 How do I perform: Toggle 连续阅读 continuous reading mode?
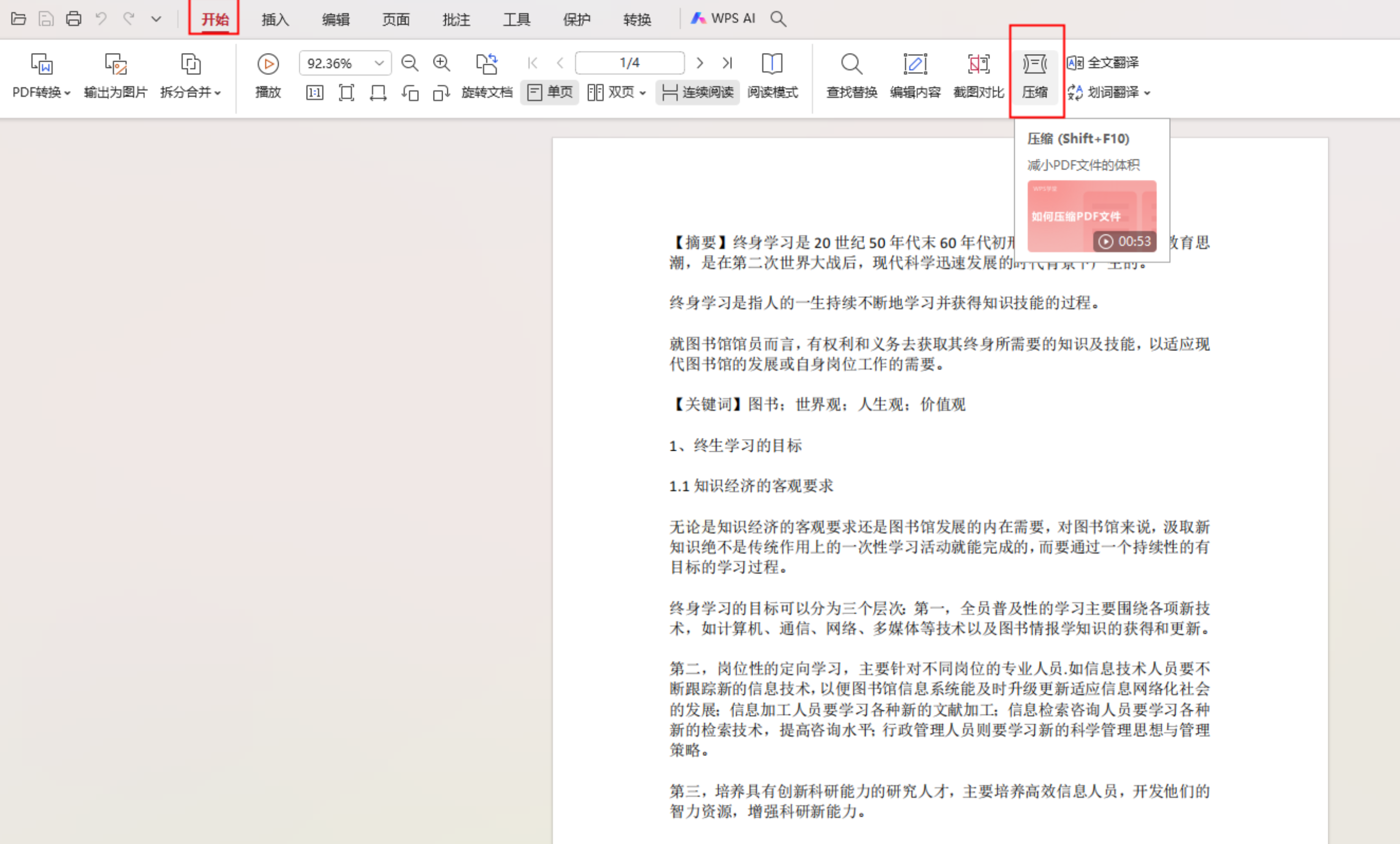tap(698, 92)
